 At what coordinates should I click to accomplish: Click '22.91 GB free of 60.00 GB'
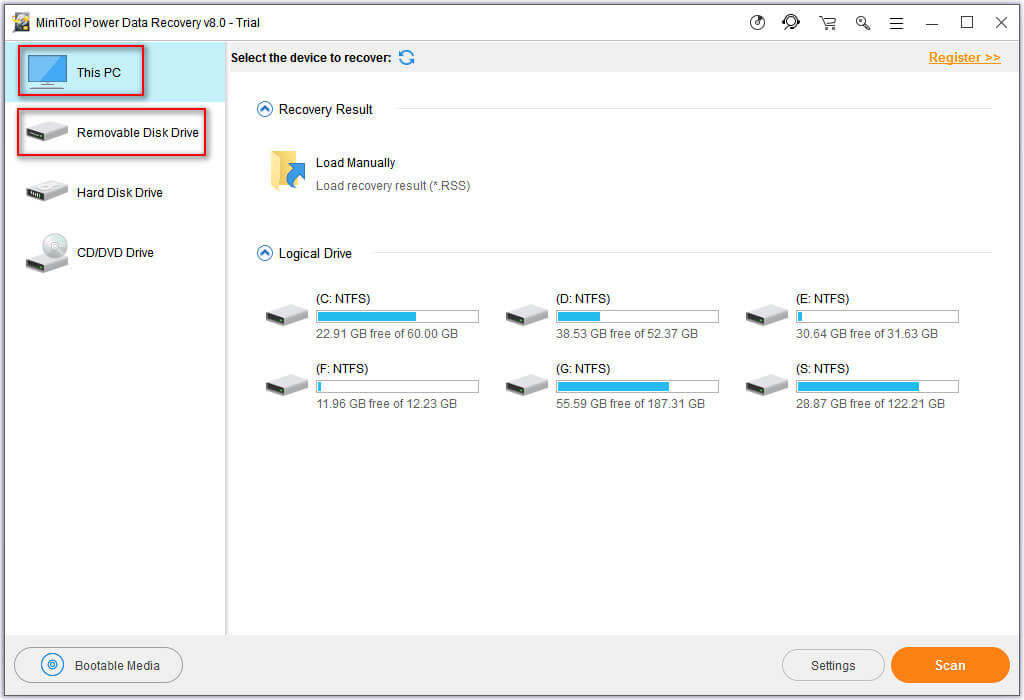(x=387, y=334)
